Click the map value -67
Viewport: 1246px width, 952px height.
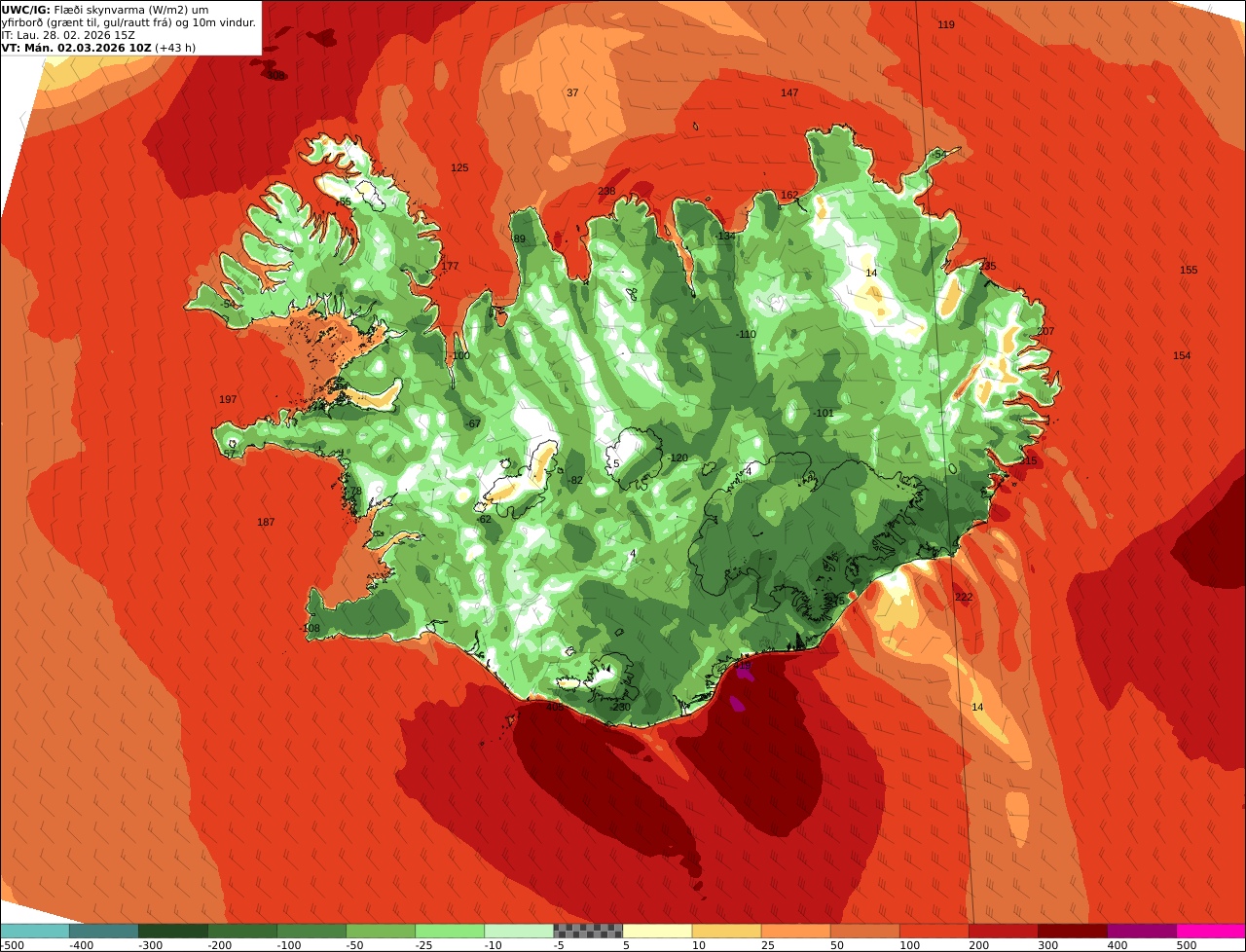click(x=472, y=423)
